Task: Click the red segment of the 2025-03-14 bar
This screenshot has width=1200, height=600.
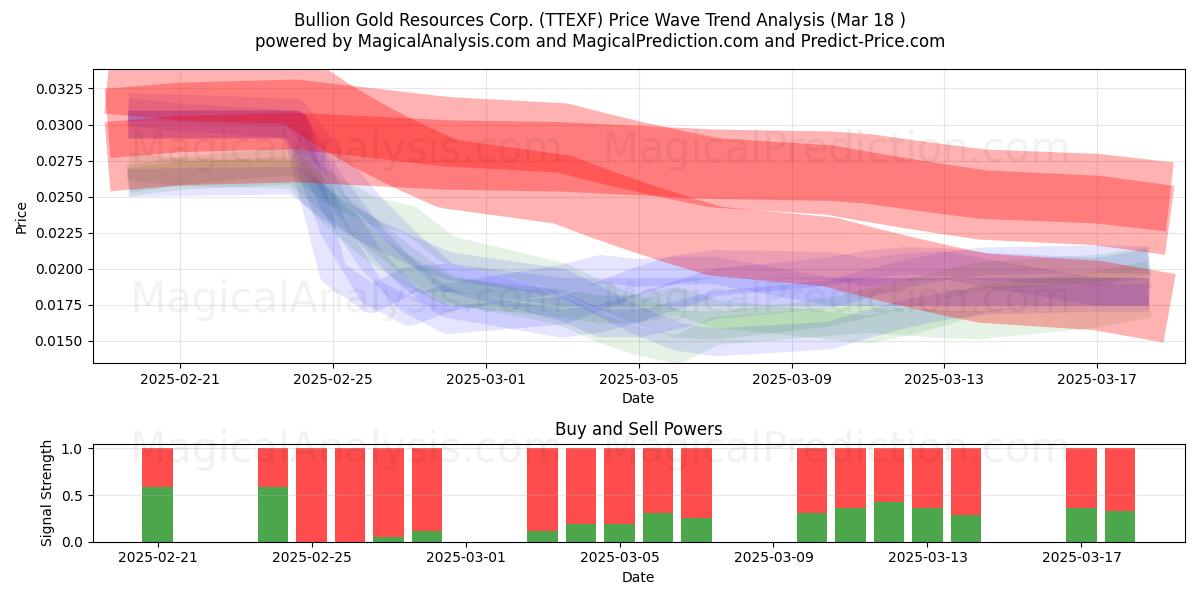Action: tap(966, 482)
